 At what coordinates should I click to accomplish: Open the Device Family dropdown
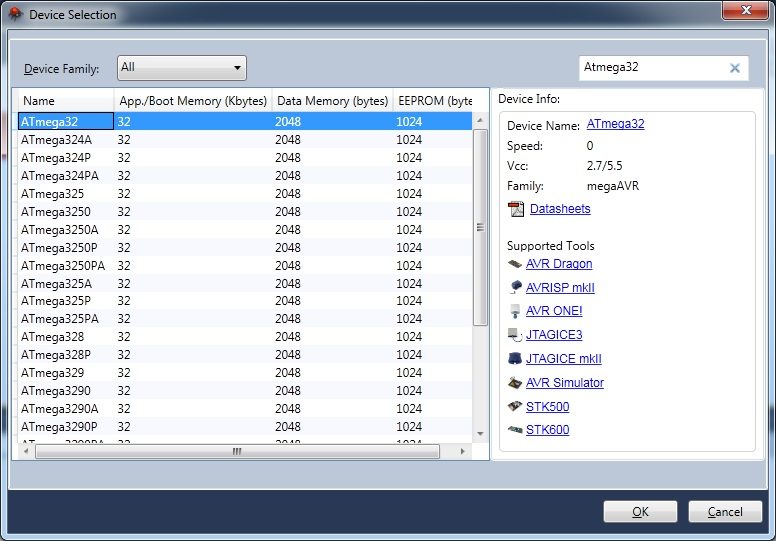point(182,68)
